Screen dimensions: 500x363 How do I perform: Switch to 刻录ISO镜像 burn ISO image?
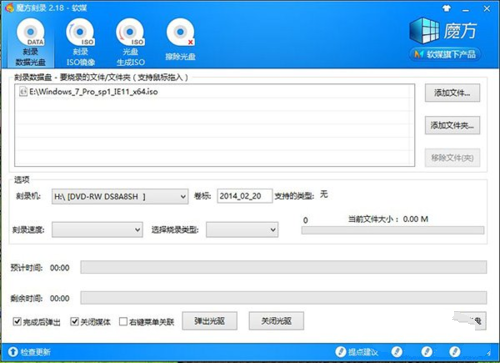pyautogui.click(x=80, y=42)
